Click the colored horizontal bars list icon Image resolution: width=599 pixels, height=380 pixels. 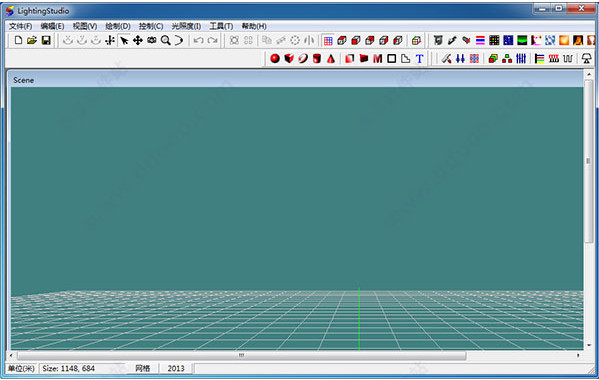pyautogui.click(x=539, y=58)
